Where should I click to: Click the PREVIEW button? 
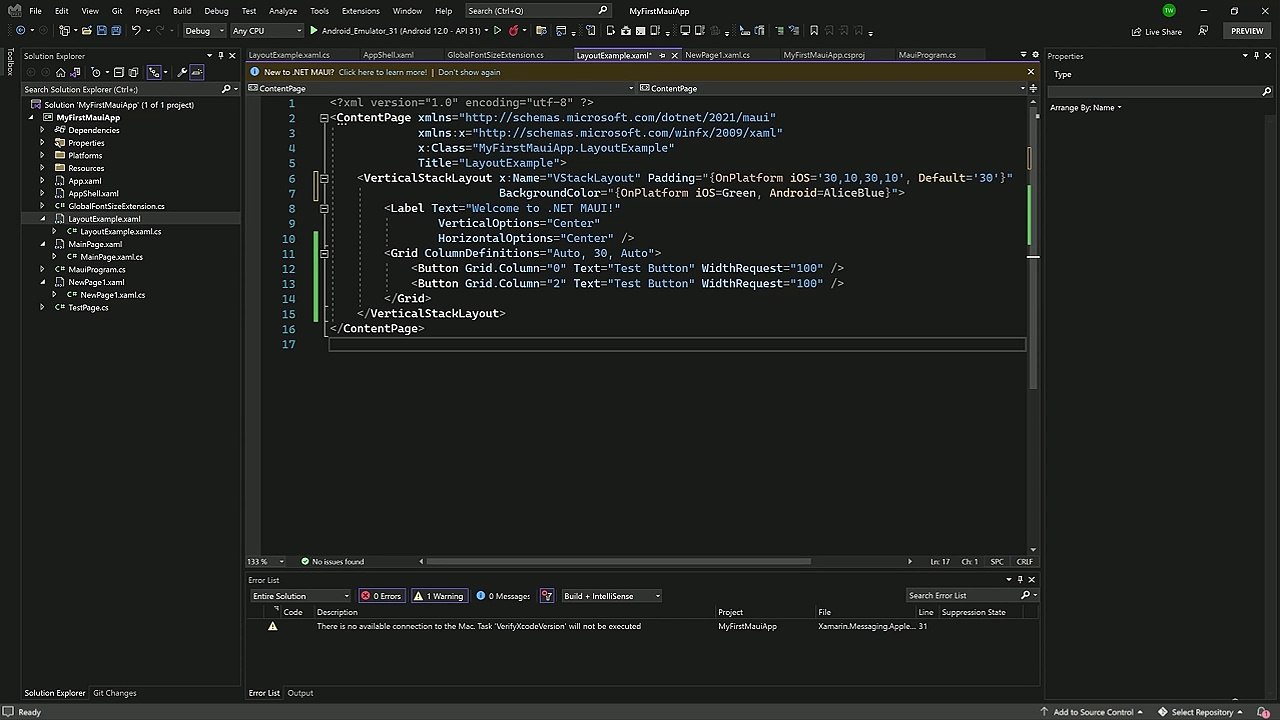(x=1247, y=31)
